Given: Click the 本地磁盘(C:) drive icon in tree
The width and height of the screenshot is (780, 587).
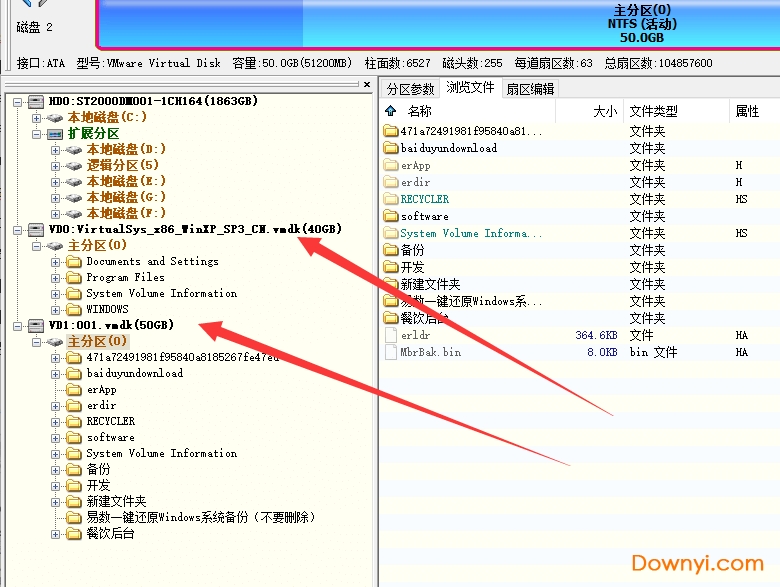Looking at the screenshot, I should coord(56,117).
